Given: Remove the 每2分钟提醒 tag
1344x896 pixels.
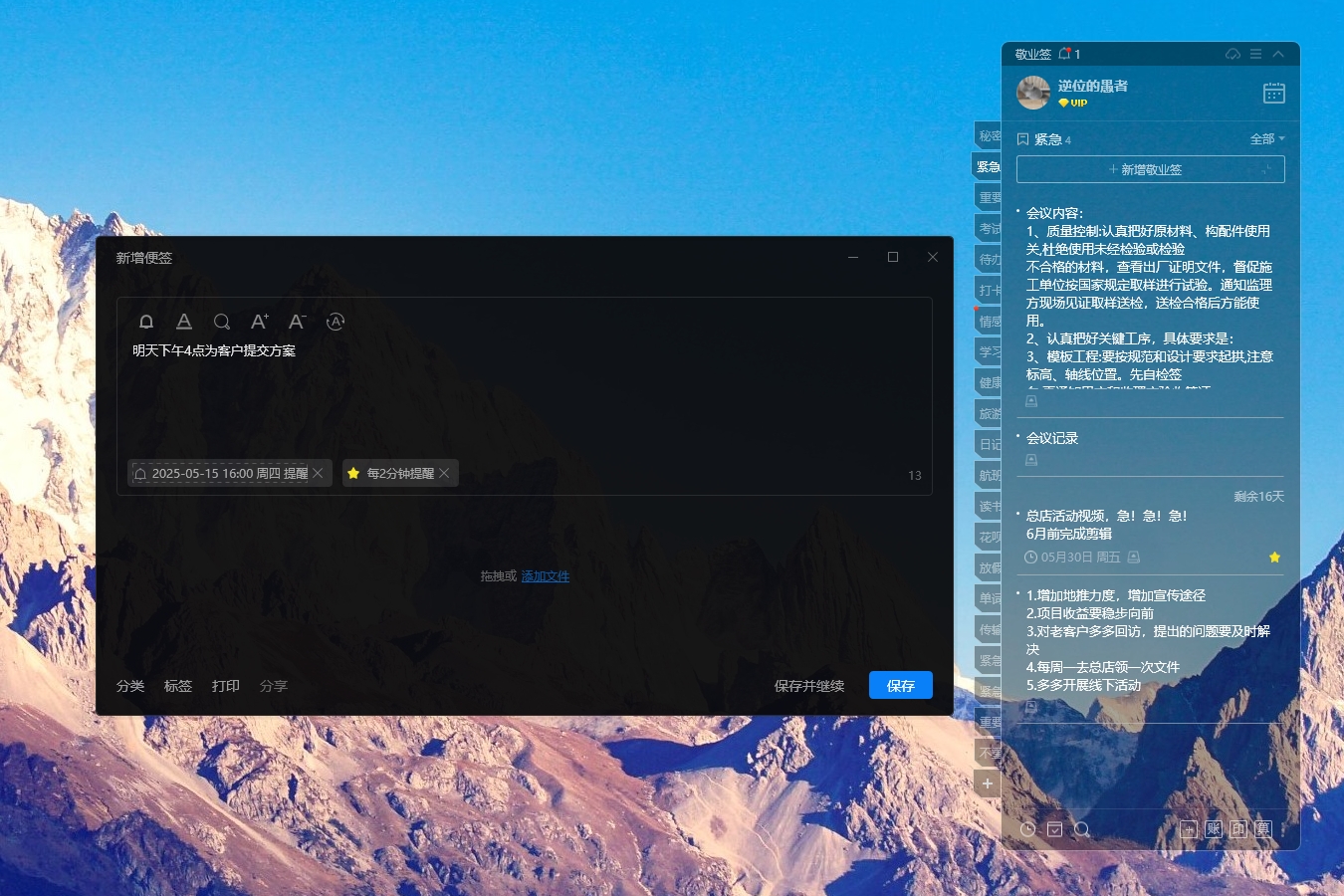Looking at the screenshot, I should pos(445,473).
